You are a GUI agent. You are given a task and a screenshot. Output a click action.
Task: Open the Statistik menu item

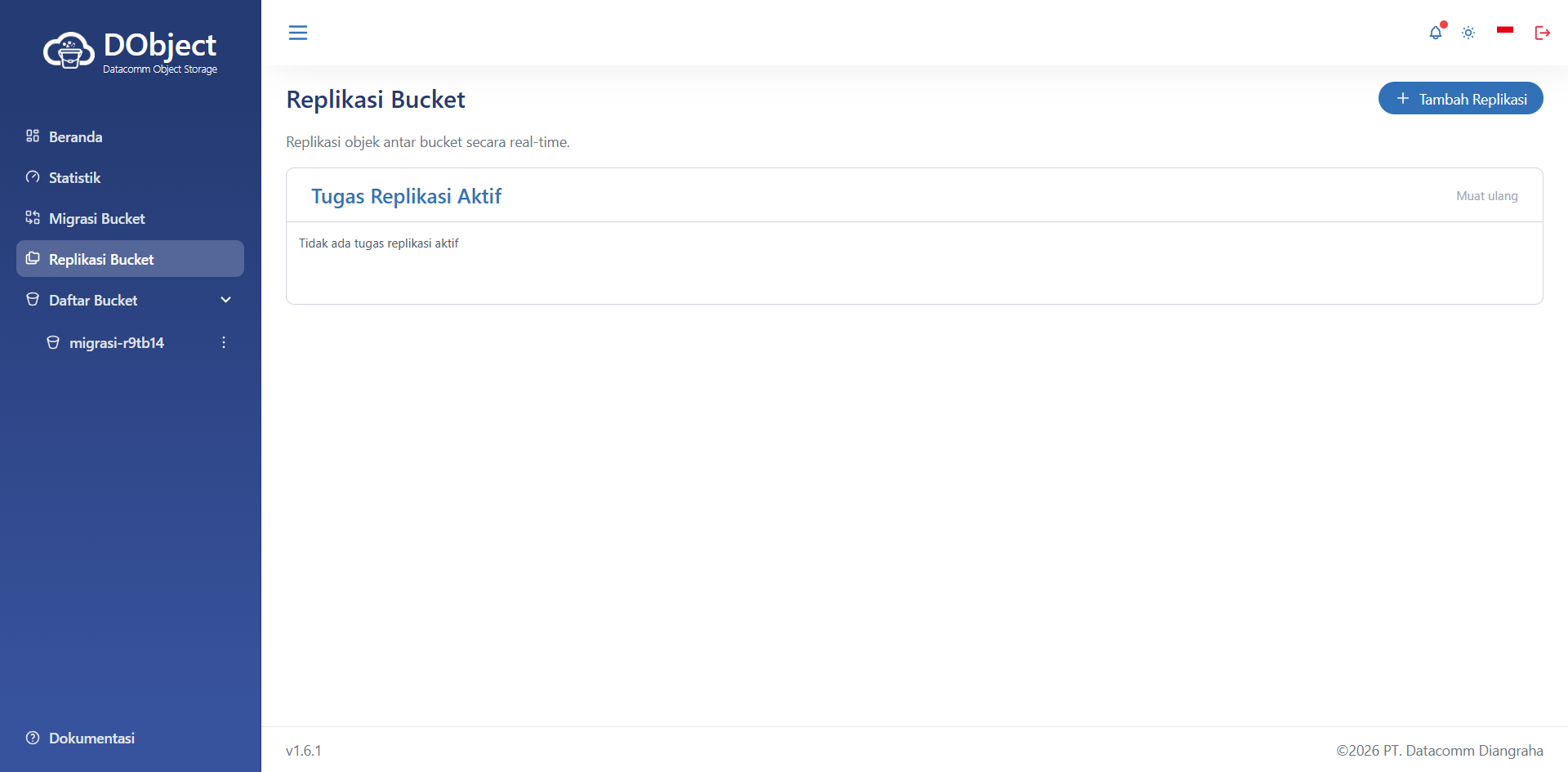130,177
